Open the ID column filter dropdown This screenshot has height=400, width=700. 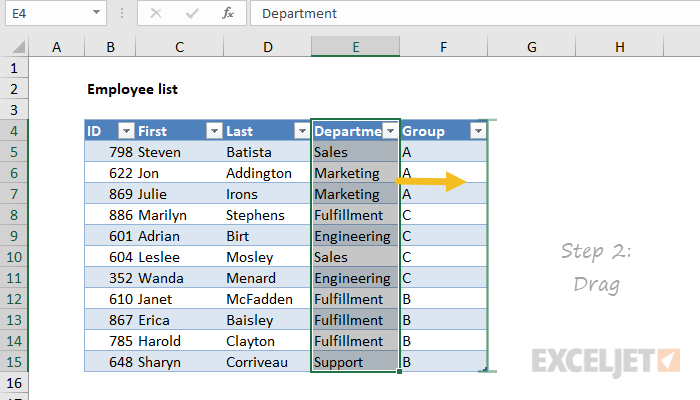(125, 131)
